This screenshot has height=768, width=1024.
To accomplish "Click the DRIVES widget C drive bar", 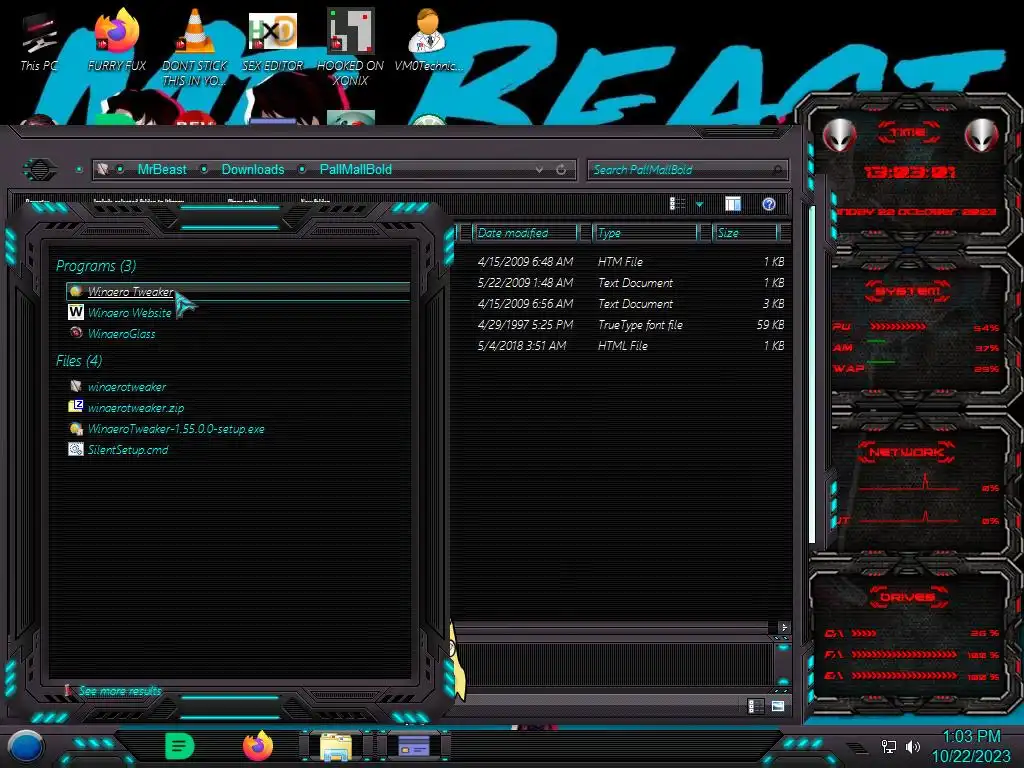I will (864, 633).
